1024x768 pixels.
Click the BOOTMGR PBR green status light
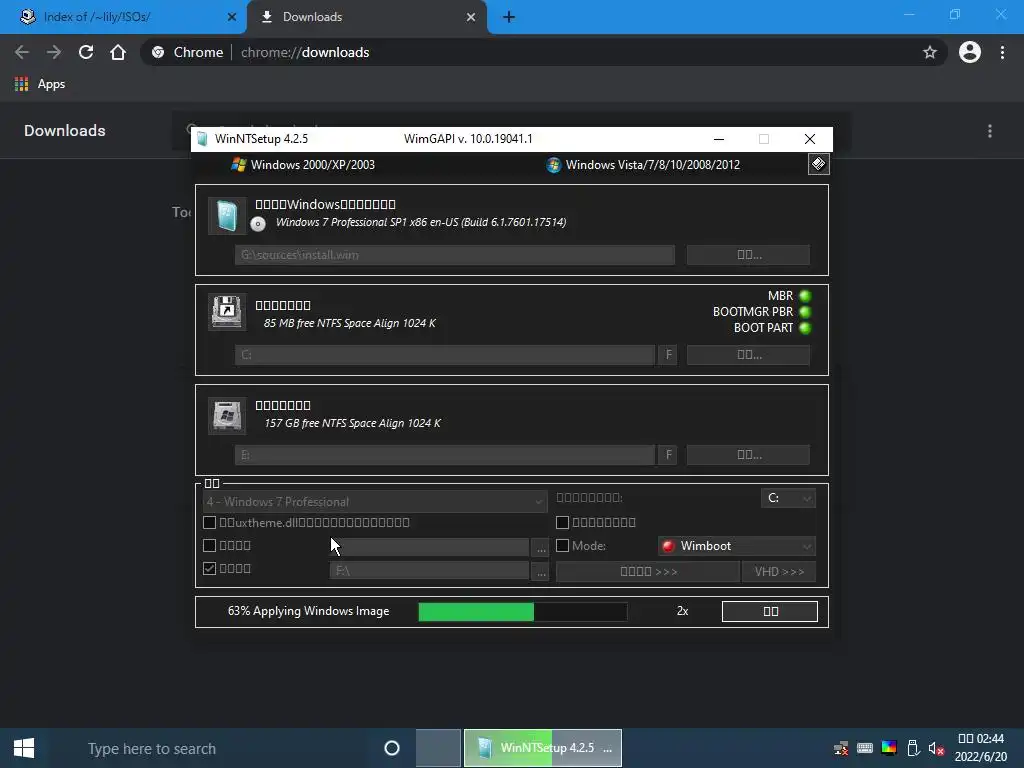(x=805, y=312)
